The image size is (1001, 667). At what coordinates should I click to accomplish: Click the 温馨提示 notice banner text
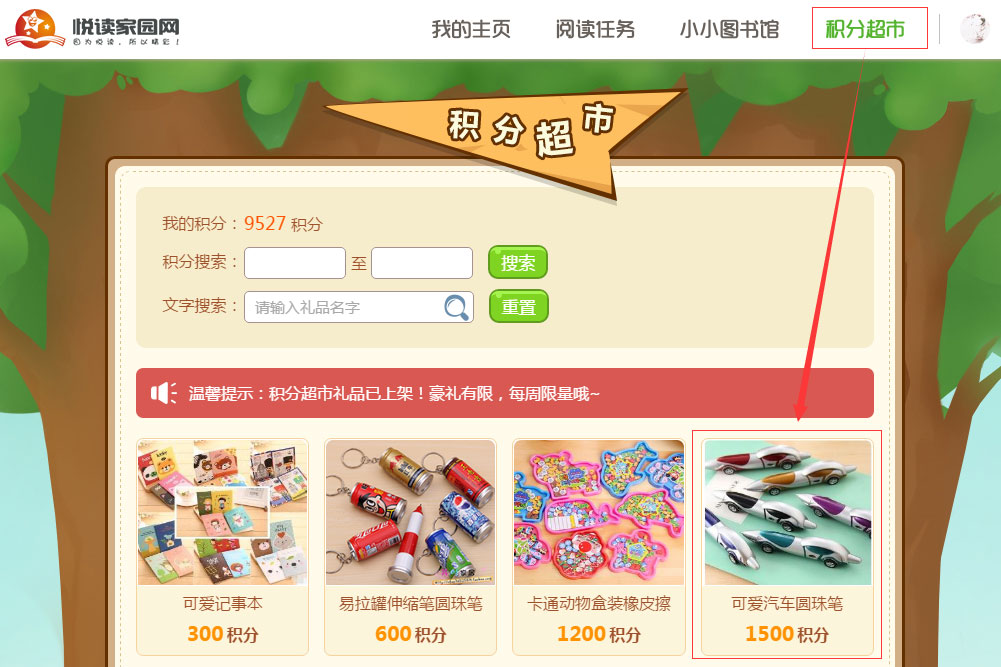(394, 394)
